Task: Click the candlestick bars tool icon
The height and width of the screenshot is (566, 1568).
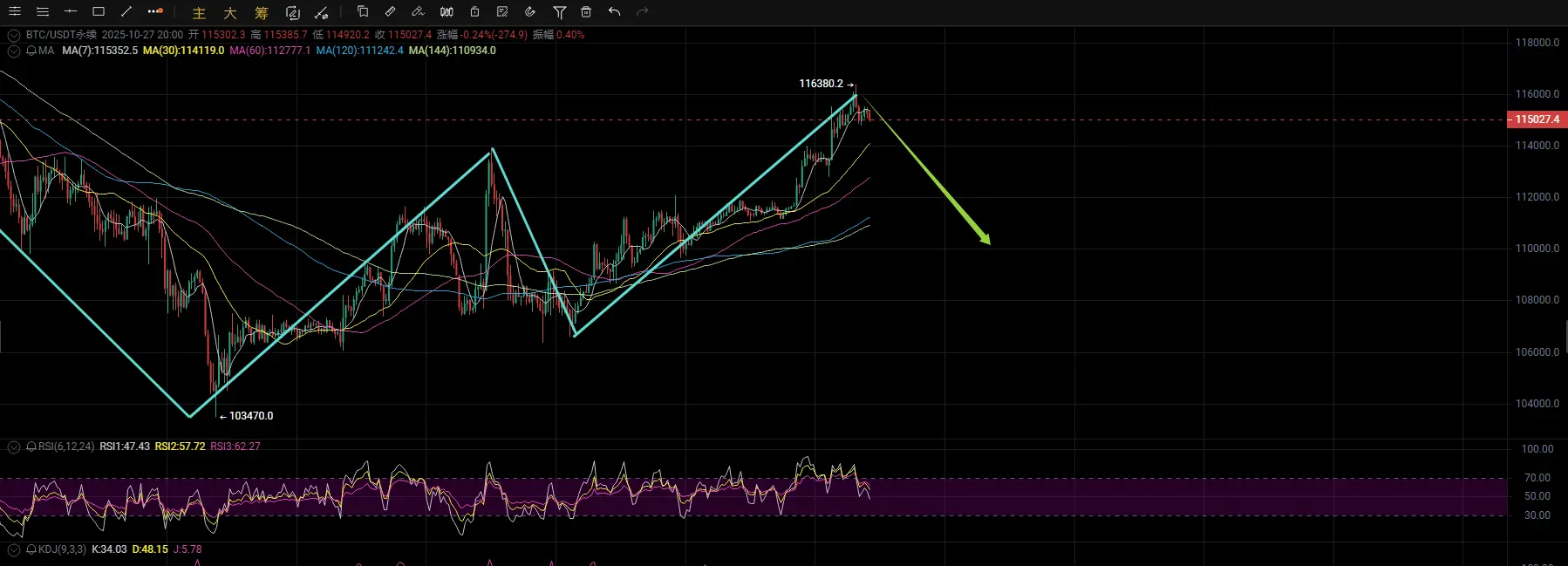Action: pos(447,11)
